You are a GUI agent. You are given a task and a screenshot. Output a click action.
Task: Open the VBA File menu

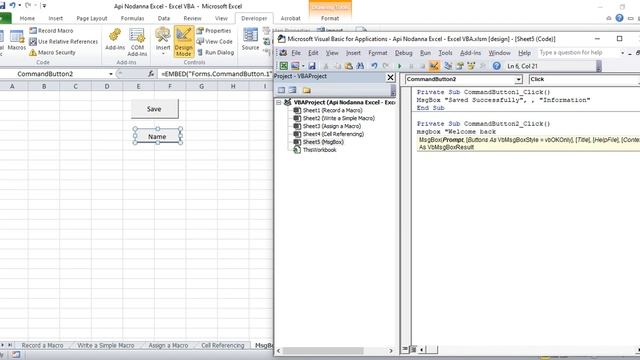click(296, 53)
